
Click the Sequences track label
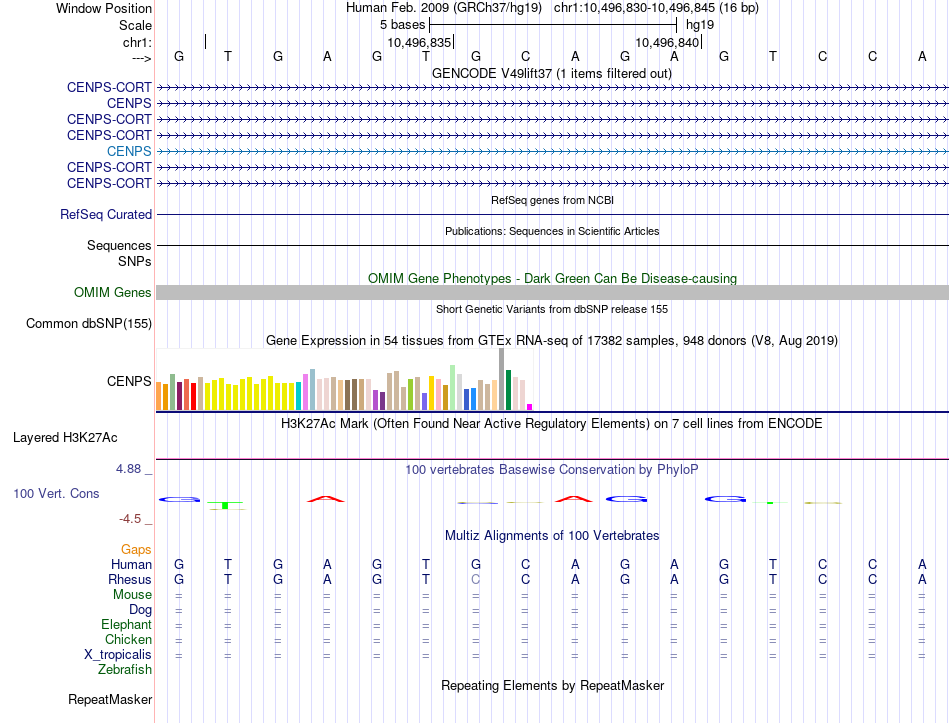click(119, 245)
